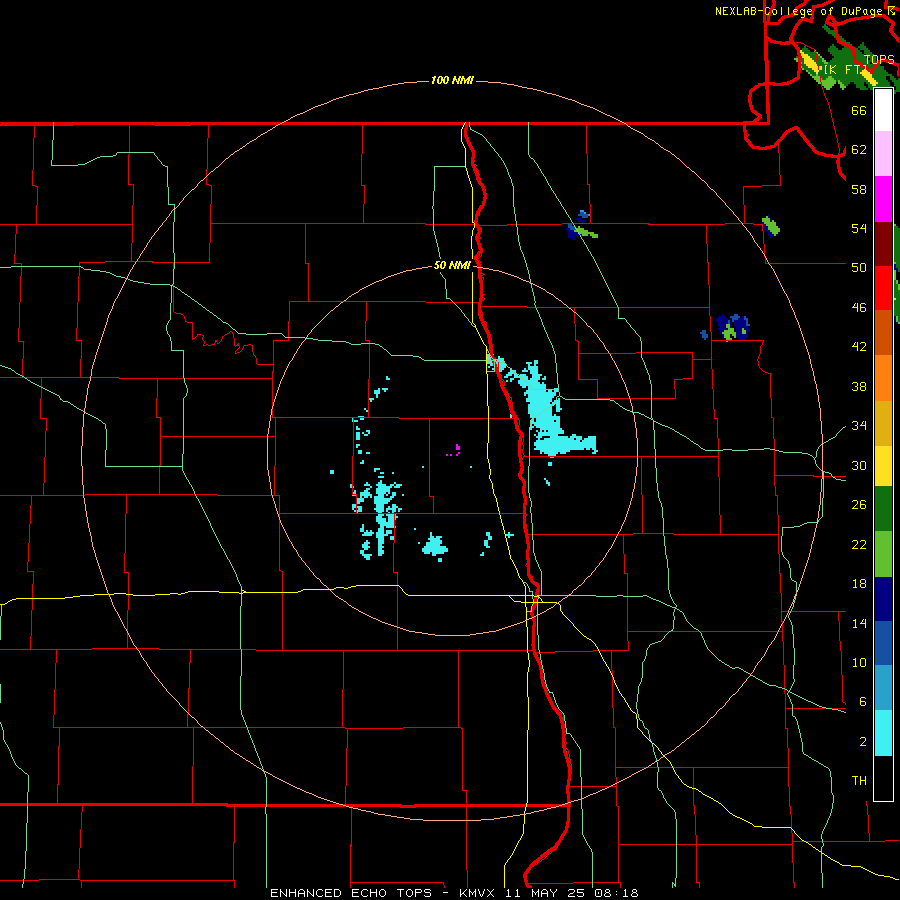
Task: Click the white swatch in the color scale
Action: coord(883,110)
